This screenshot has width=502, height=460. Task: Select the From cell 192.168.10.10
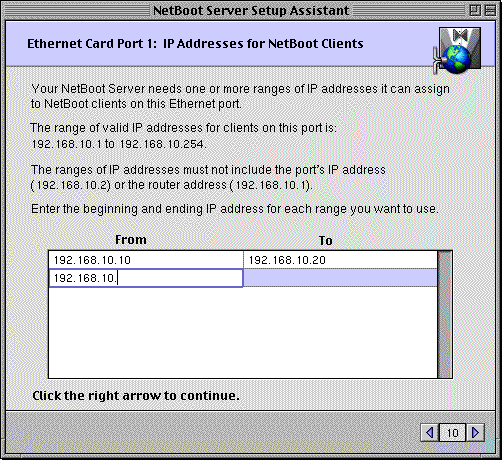pos(146,260)
